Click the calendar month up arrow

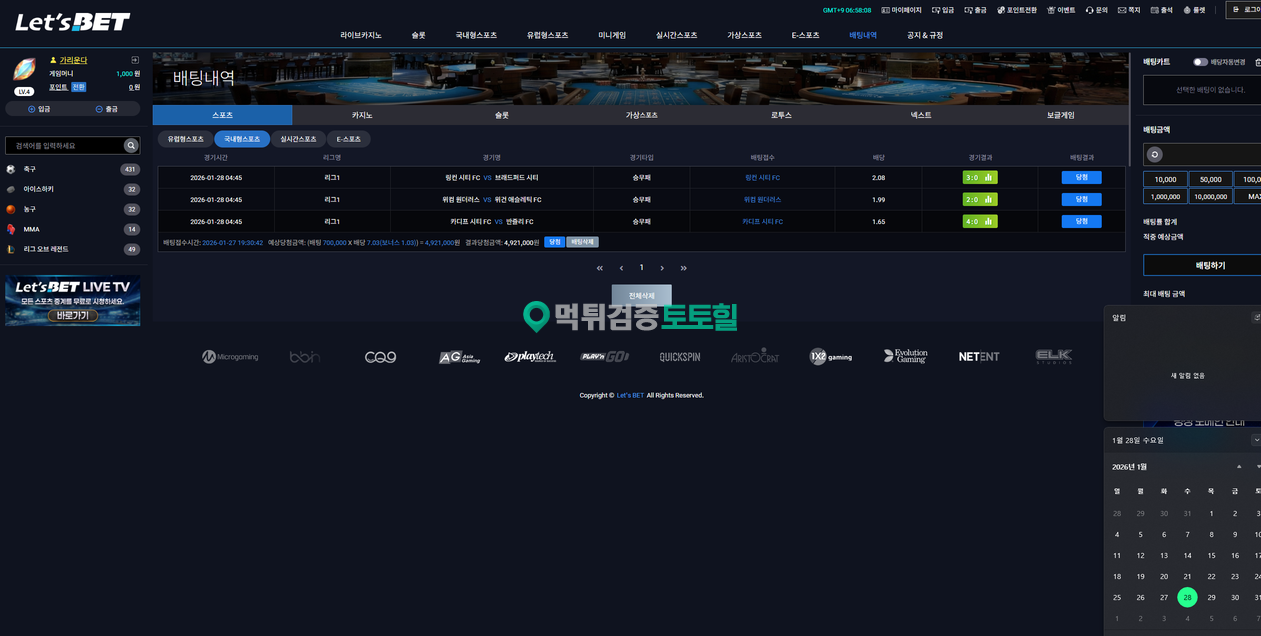(1239, 467)
